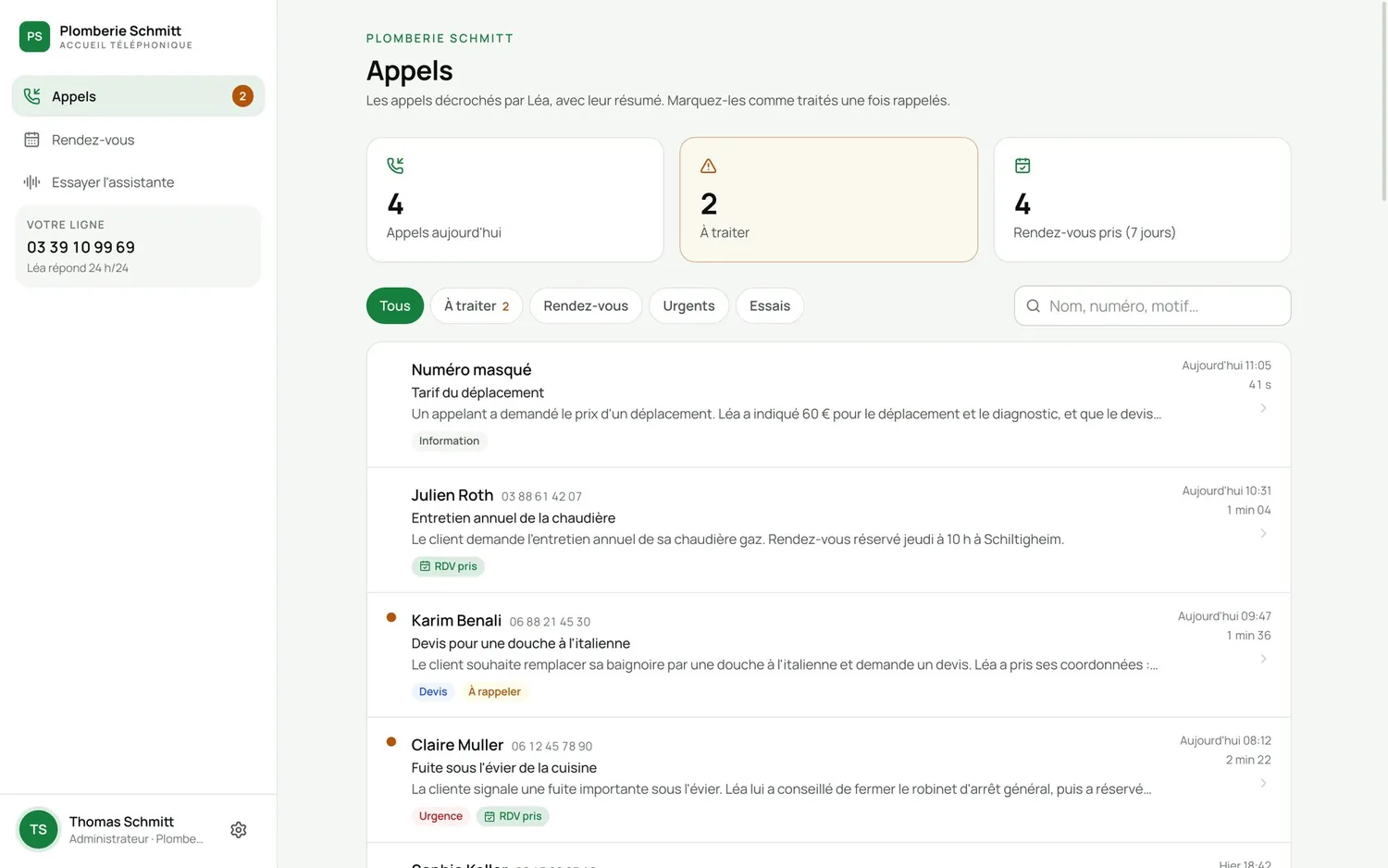
Task: Click the warning triangle icon in À traiter card
Action: (x=709, y=166)
